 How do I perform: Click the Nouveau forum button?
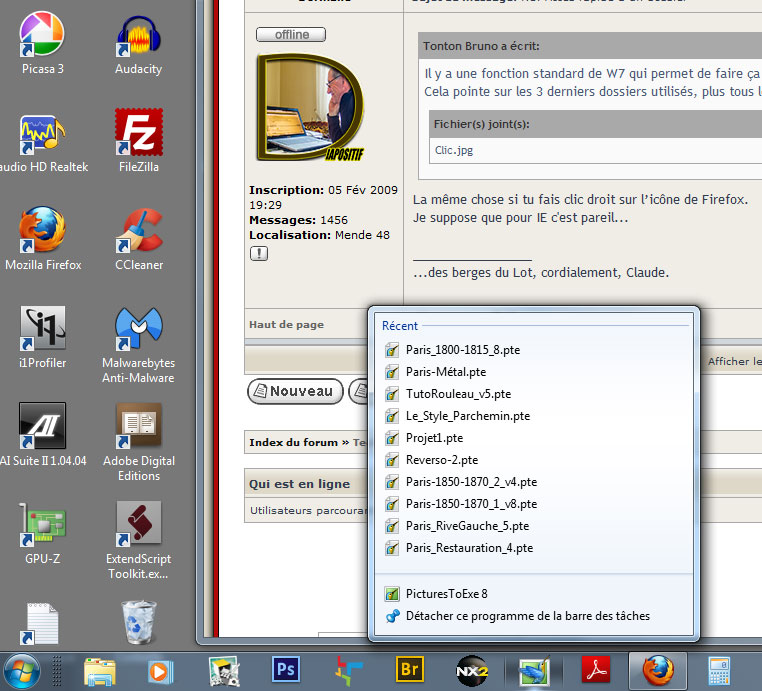(x=294, y=391)
